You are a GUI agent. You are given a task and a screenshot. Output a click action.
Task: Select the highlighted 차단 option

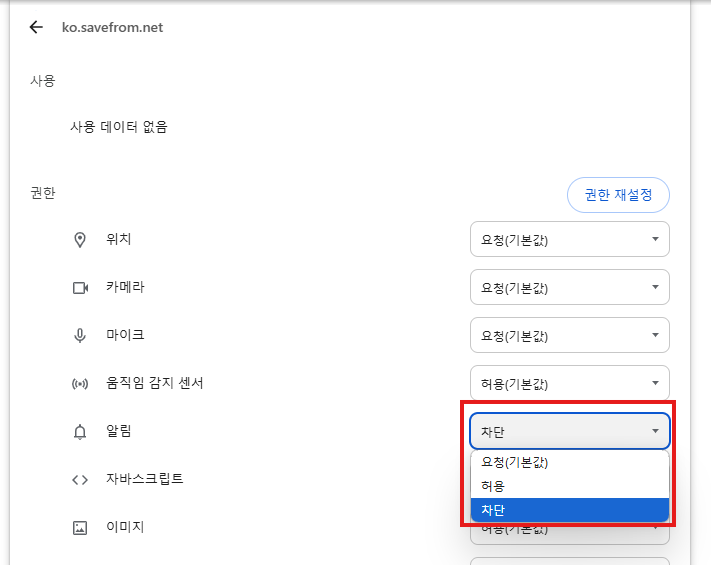569,510
